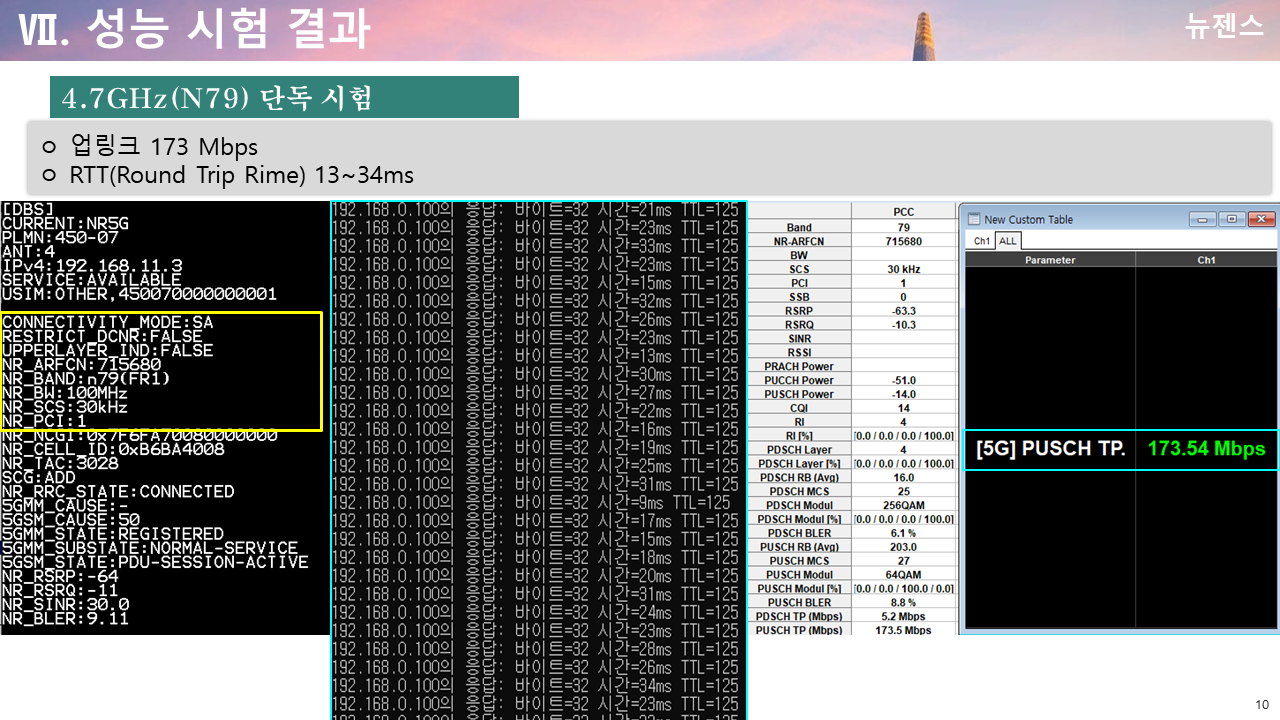Switch to the Ch1 tab
The width and height of the screenshot is (1280, 720).
pyautogui.click(x=981, y=240)
